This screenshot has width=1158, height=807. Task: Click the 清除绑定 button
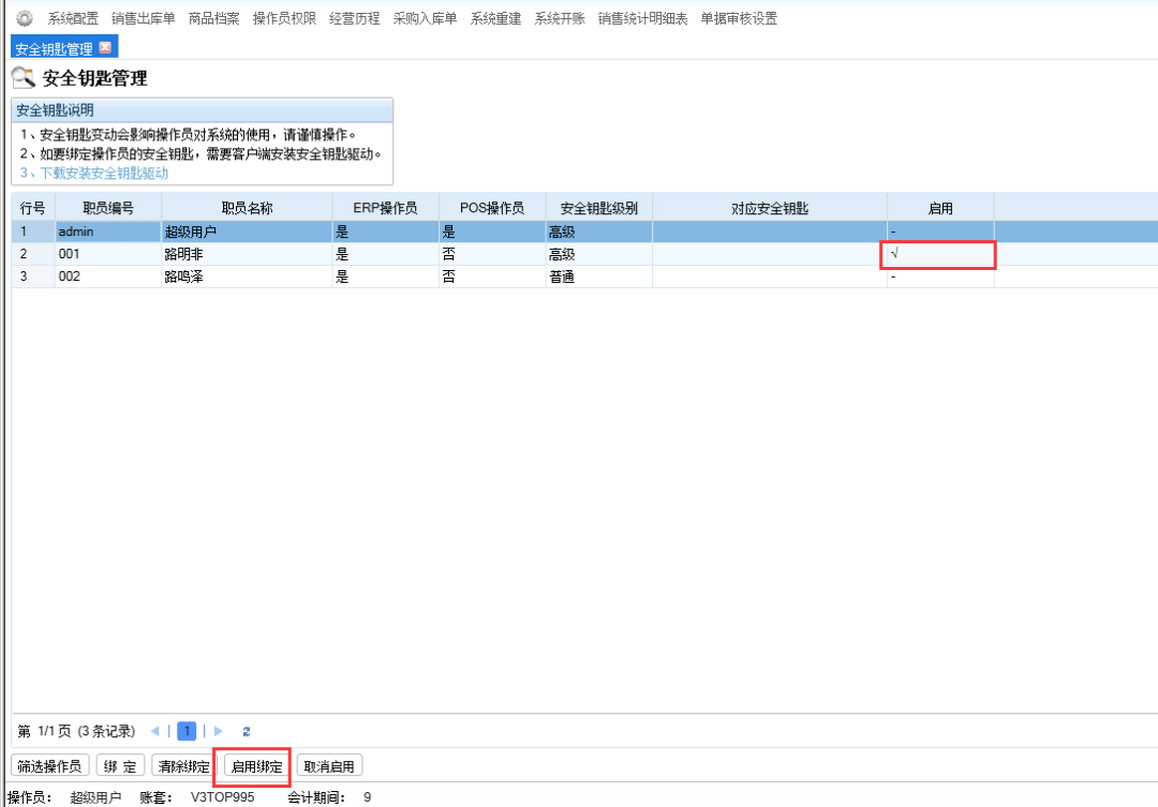point(184,767)
